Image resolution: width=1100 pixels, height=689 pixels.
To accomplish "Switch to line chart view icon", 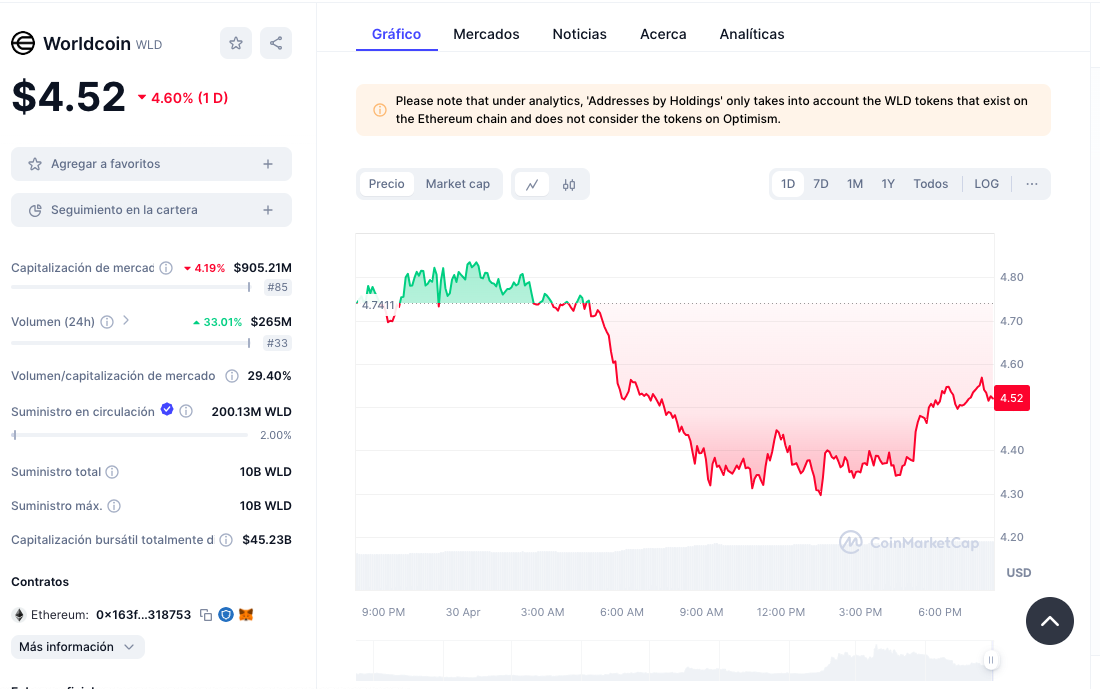I will tap(532, 184).
